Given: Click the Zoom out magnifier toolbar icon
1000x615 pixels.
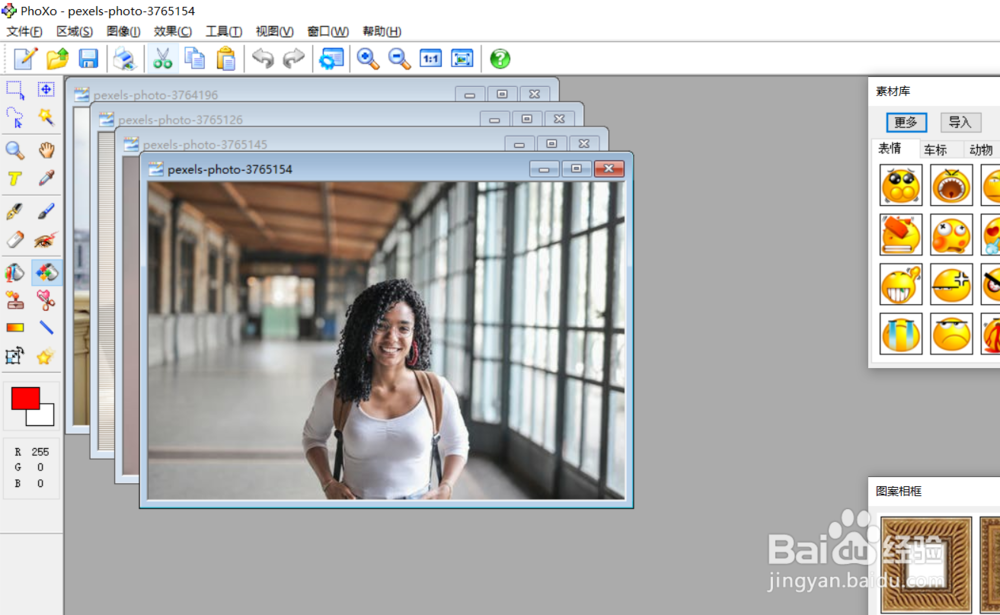Looking at the screenshot, I should 399,59.
